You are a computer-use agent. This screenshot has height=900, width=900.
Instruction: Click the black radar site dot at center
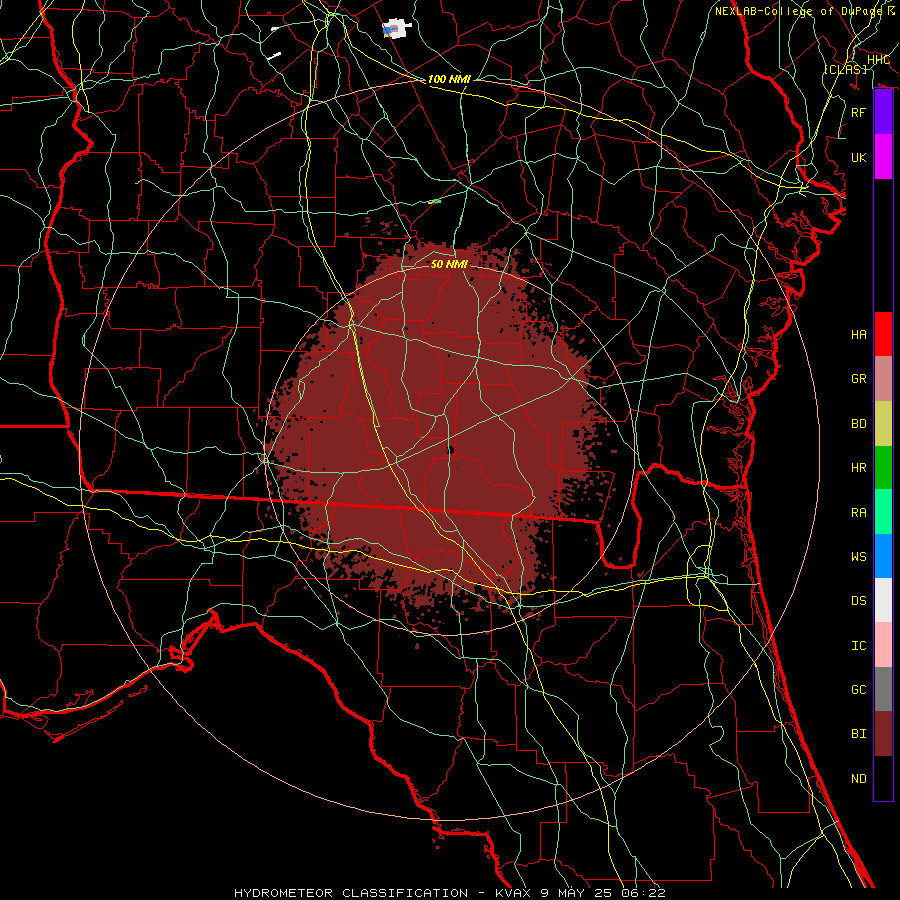(450, 450)
